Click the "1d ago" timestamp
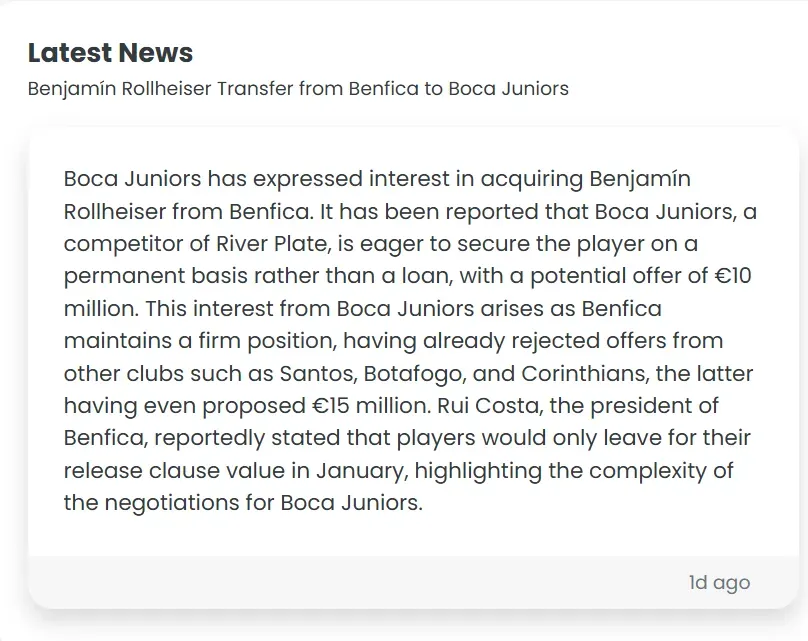The image size is (808, 641). tap(718, 582)
